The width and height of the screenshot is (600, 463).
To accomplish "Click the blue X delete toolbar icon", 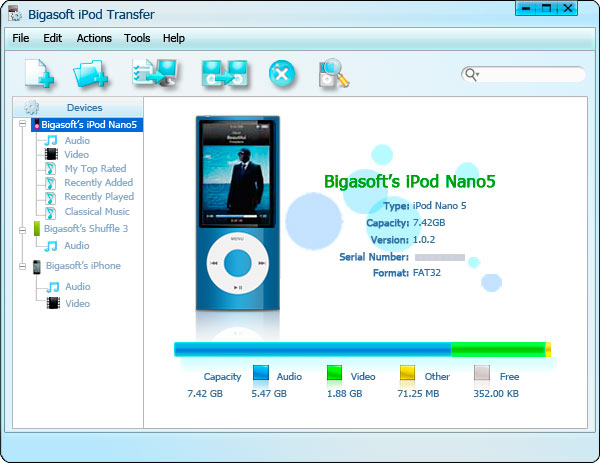I will (x=281, y=74).
